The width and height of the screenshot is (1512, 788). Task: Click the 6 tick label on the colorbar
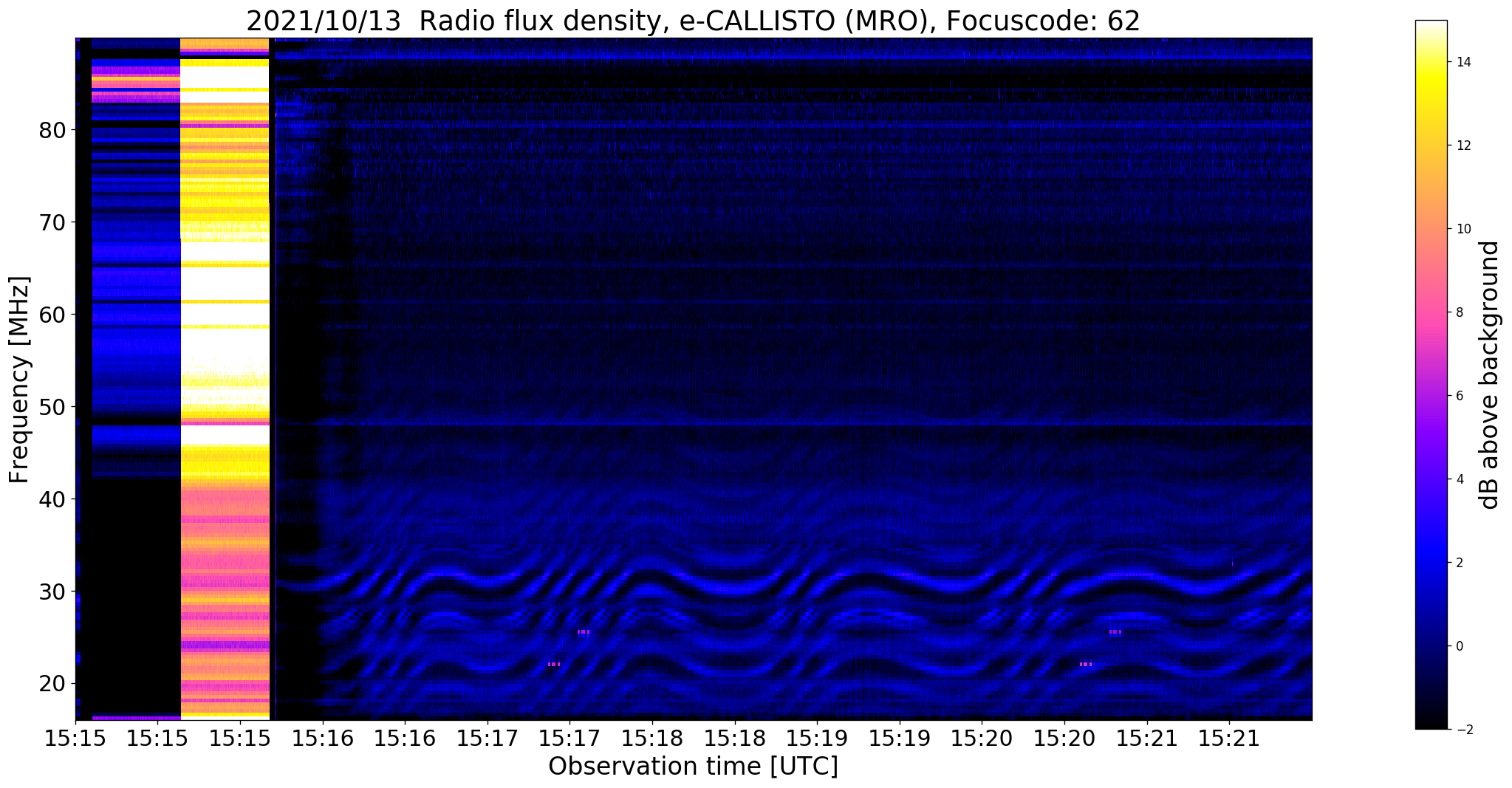(x=1459, y=396)
